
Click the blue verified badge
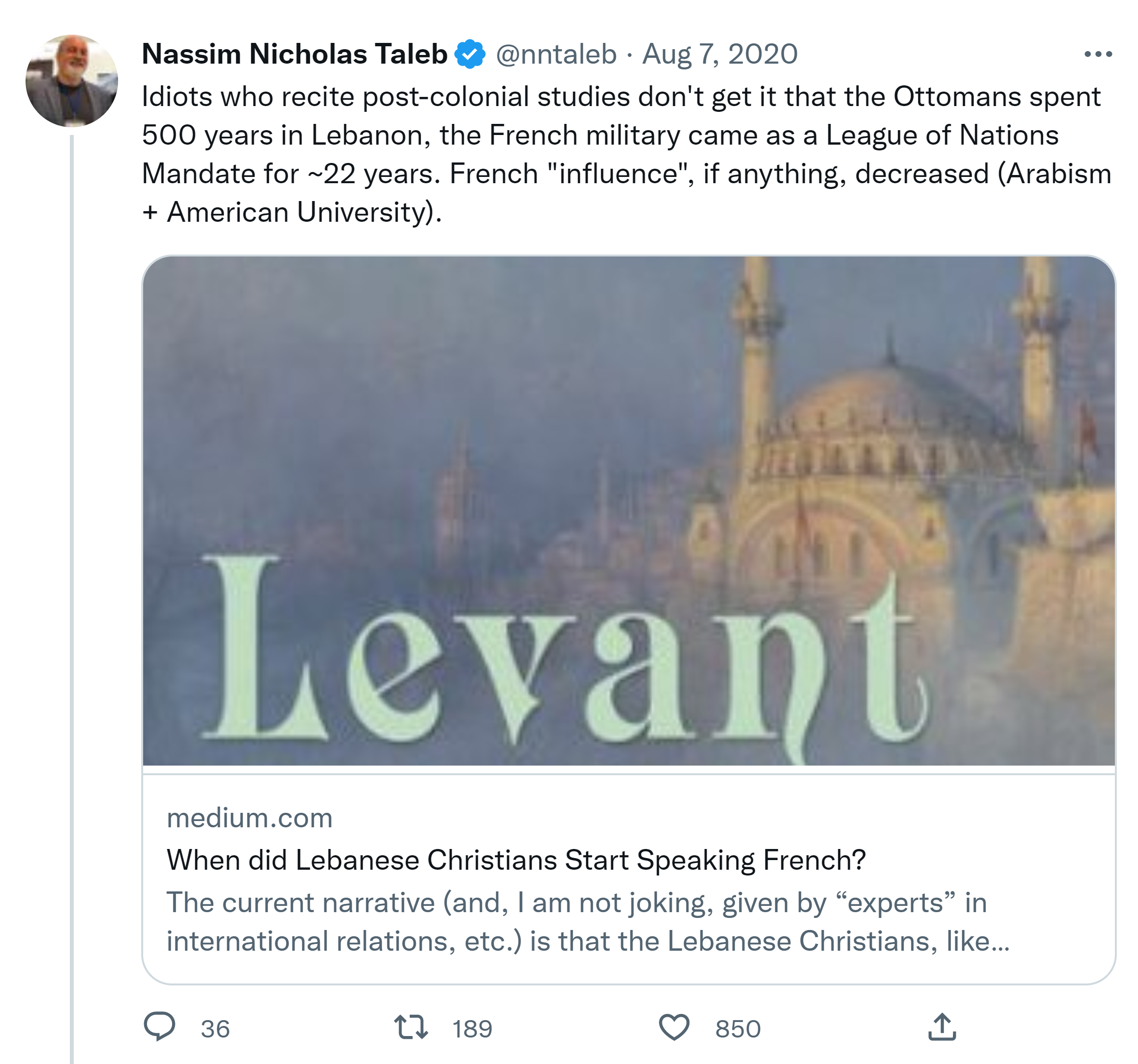(x=470, y=54)
